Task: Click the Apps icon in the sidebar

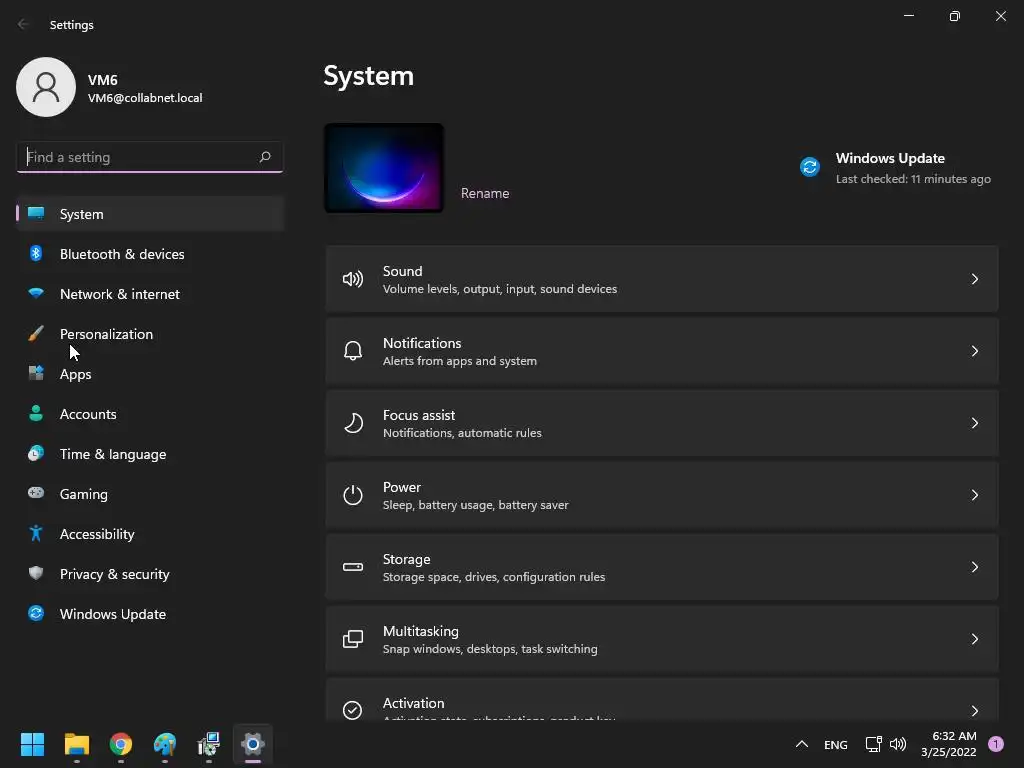Action: (x=36, y=374)
